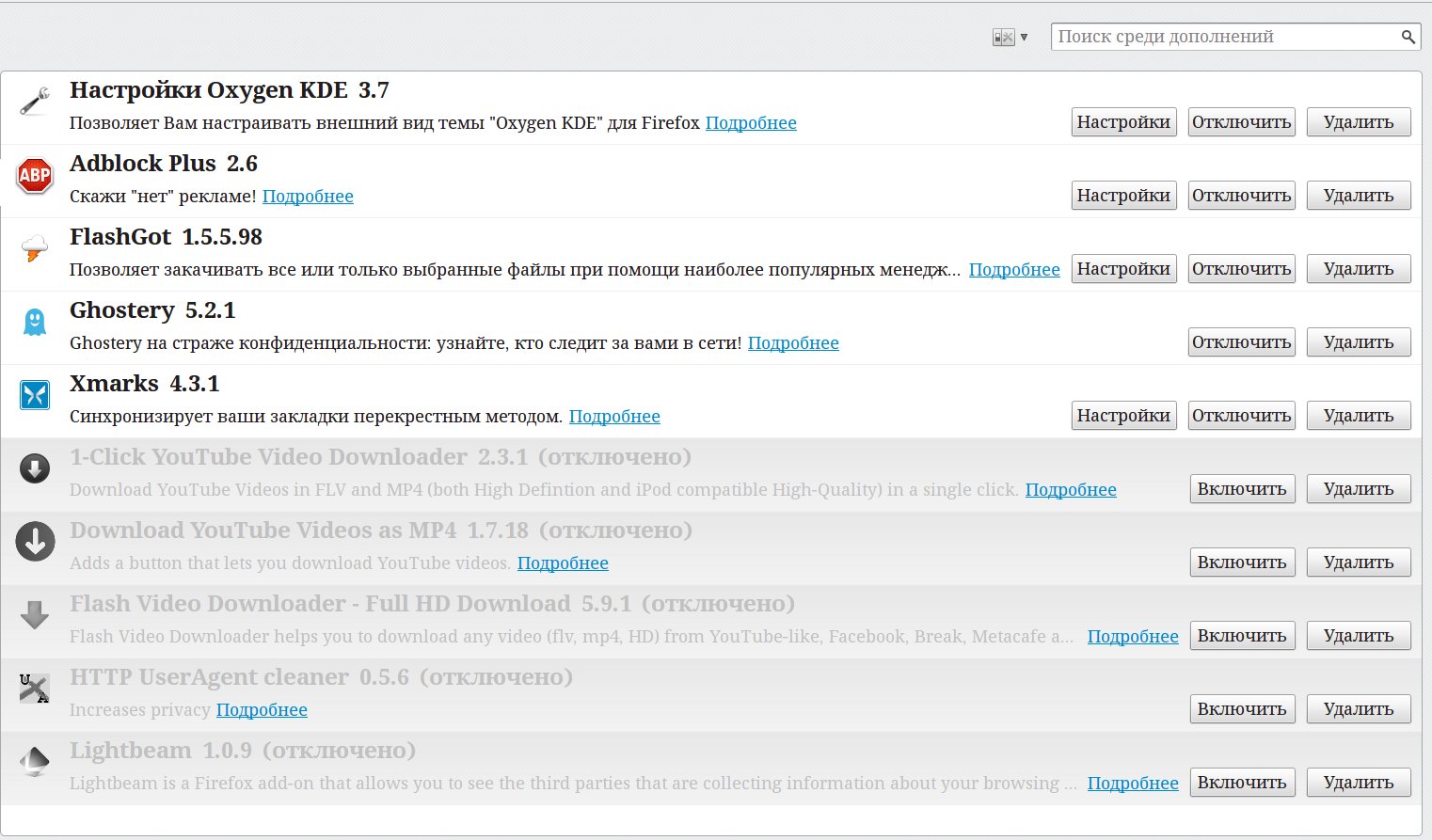This screenshot has width=1432, height=840.
Task: Open Подробнее link for Download YouTube Videos MP4
Action: coord(563,563)
